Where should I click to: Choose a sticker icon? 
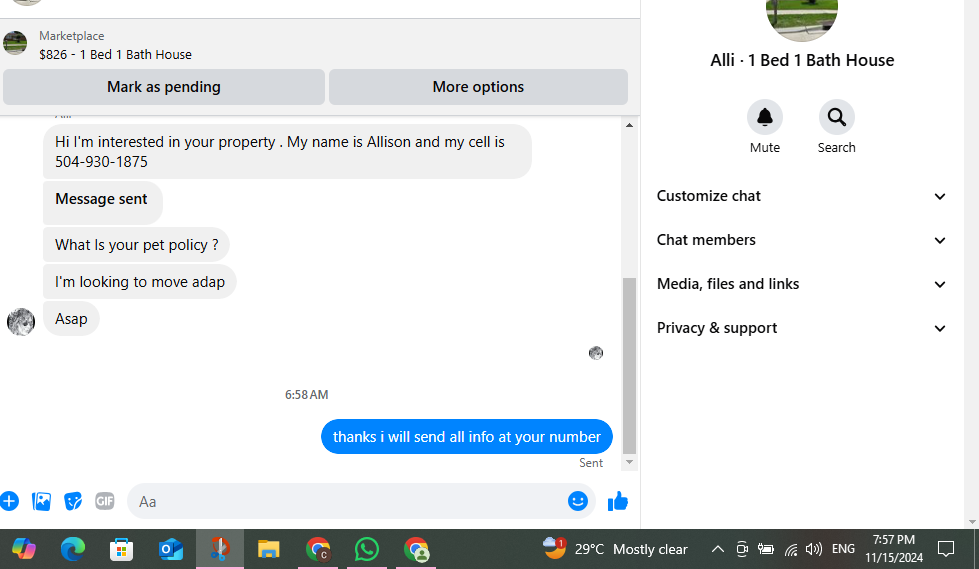click(73, 501)
